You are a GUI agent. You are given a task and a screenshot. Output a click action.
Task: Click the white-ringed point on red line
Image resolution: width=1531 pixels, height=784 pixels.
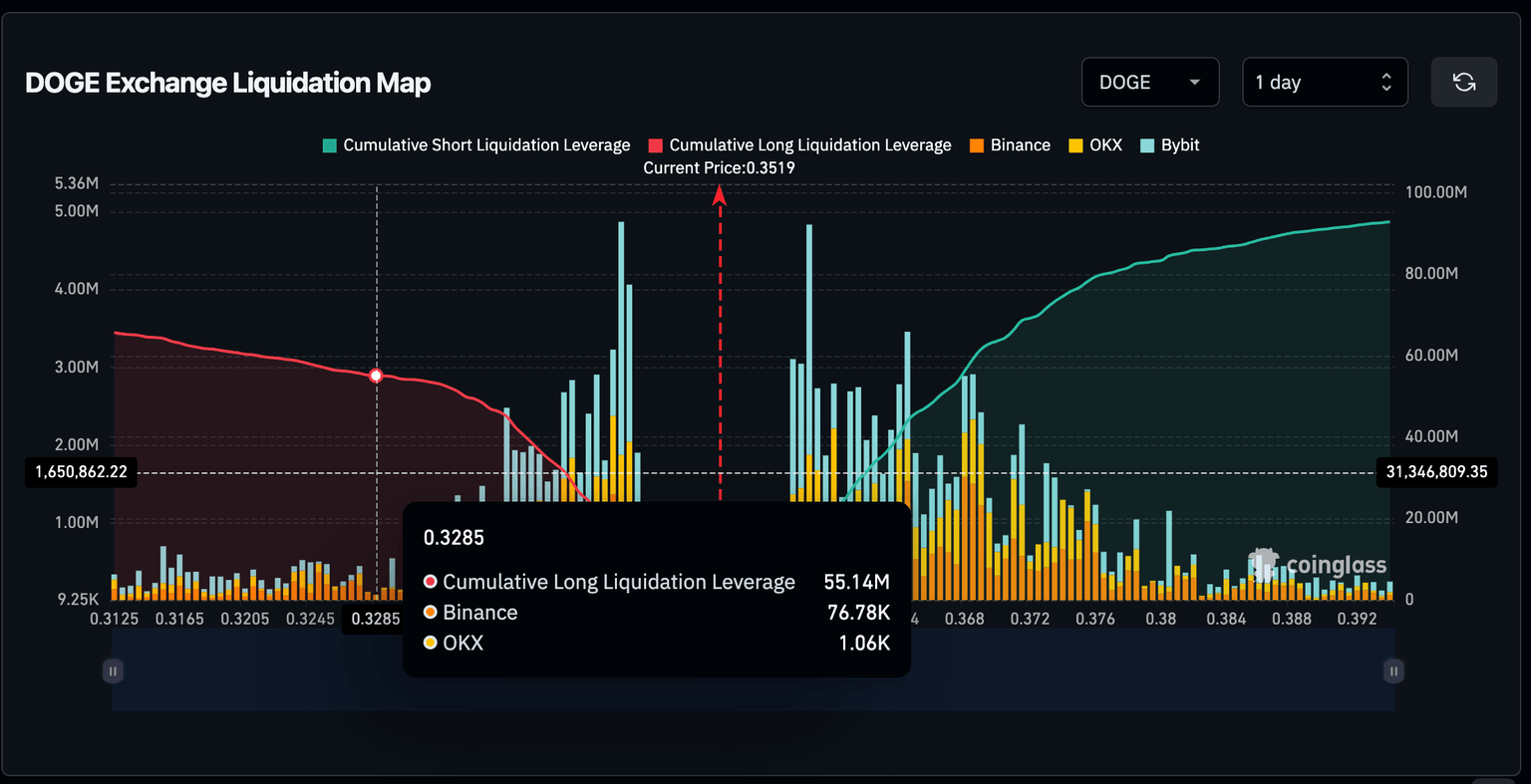(x=376, y=376)
